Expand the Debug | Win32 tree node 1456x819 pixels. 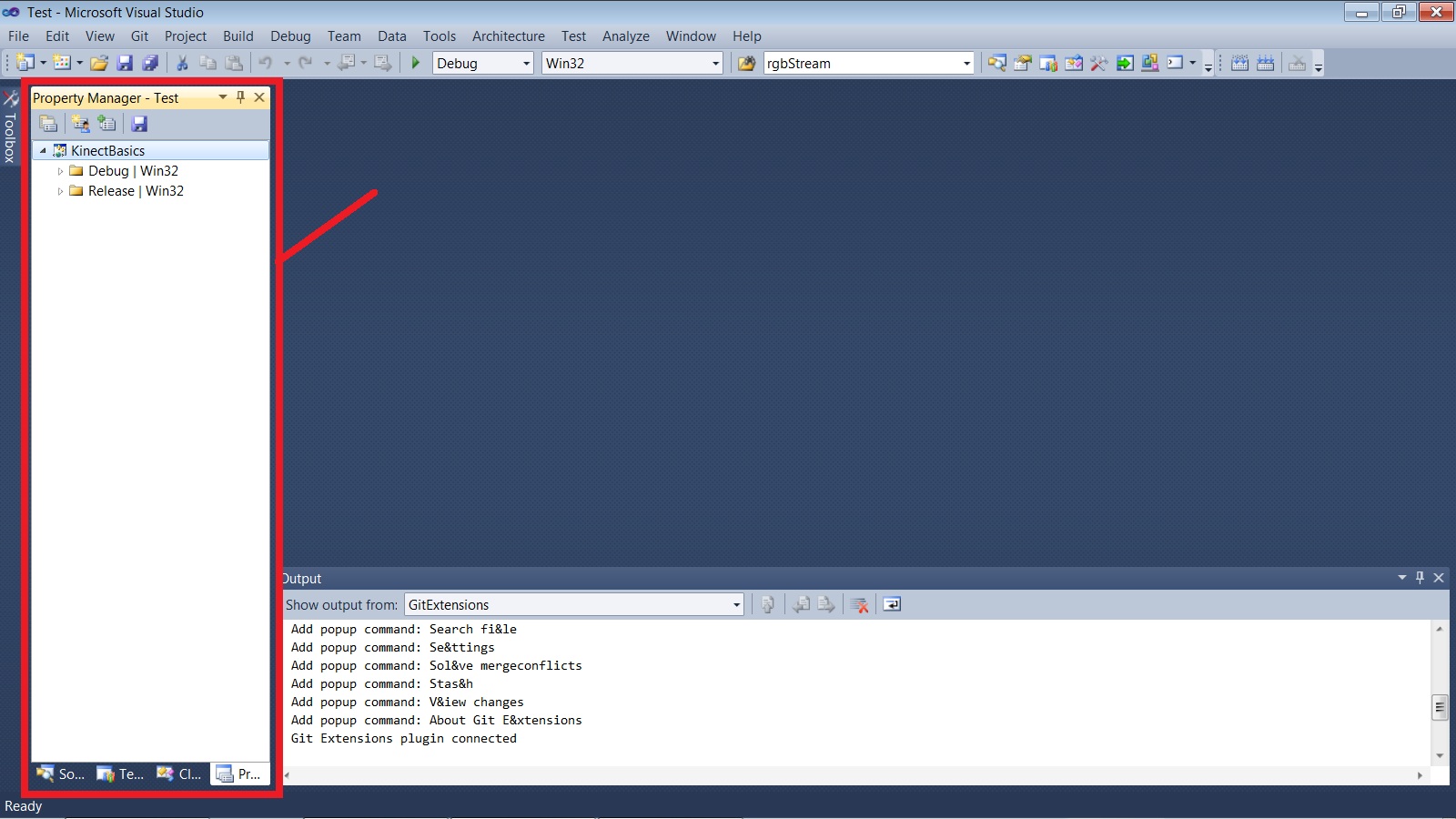[x=60, y=171]
